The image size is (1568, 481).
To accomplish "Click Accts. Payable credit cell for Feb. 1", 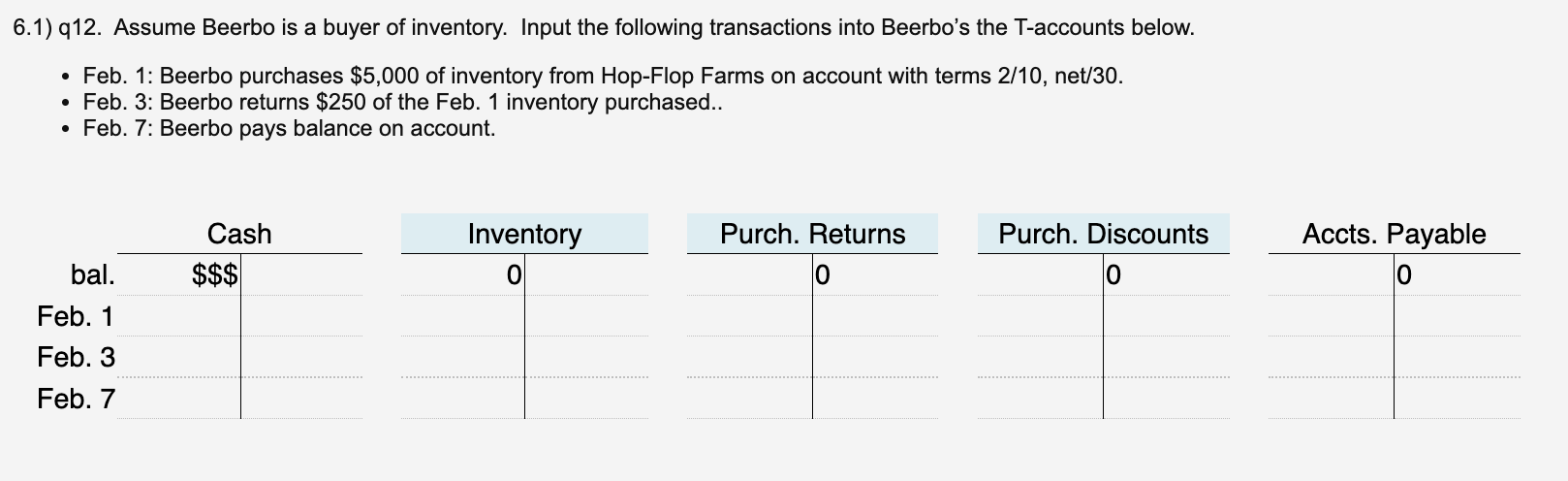I will [1457, 316].
